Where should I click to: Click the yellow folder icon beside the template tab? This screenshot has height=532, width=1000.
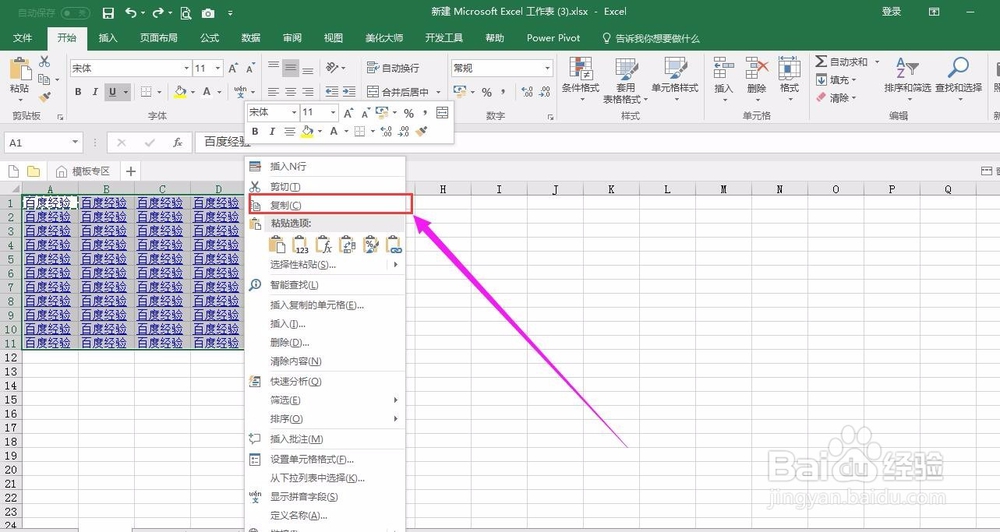click(33, 171)
